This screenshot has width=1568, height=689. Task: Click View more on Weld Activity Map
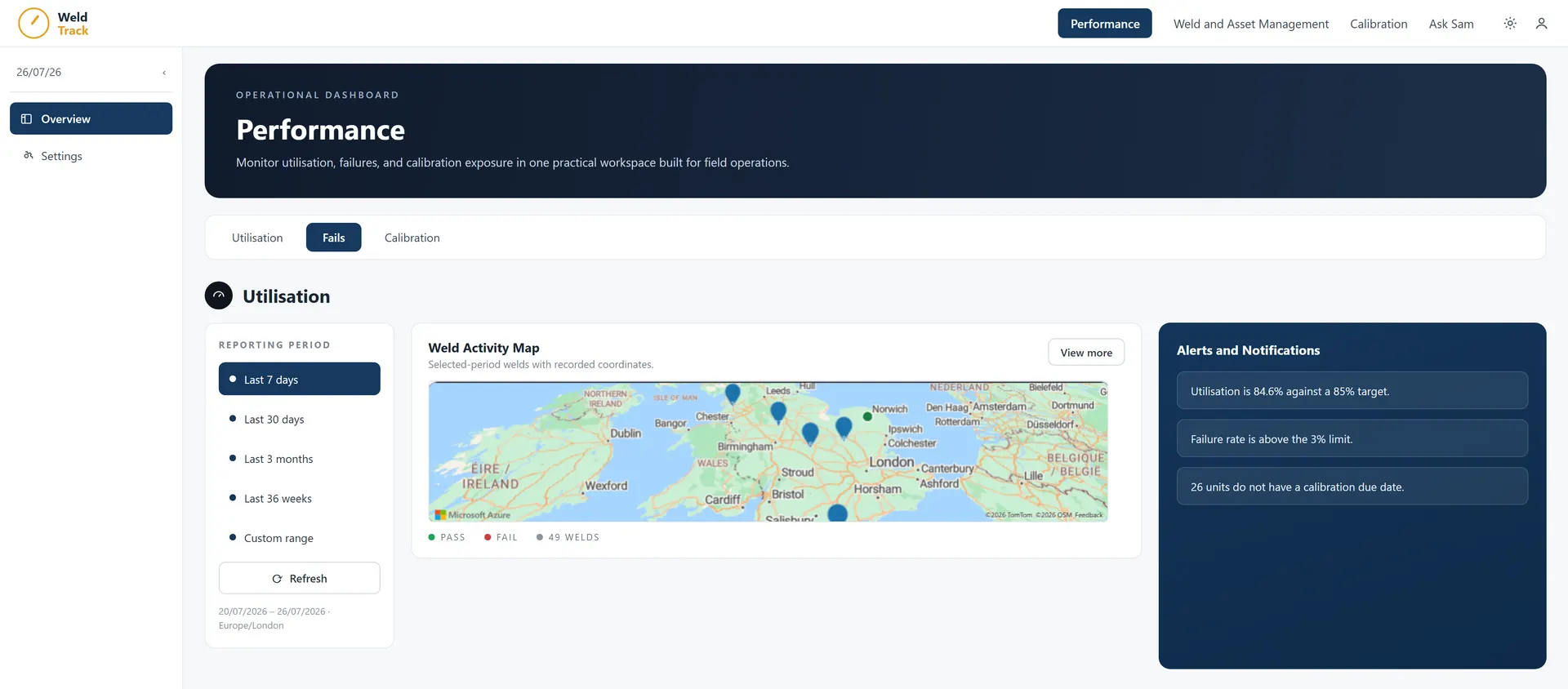pos(1085,353)
